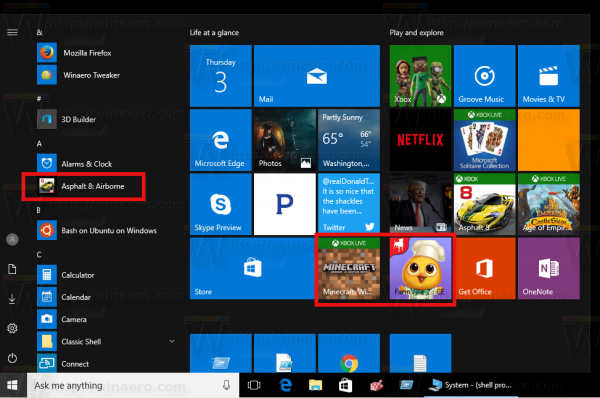The image size is (600, 398).
Task: Open the Skype Preview tile
Action: coord(221,204)
